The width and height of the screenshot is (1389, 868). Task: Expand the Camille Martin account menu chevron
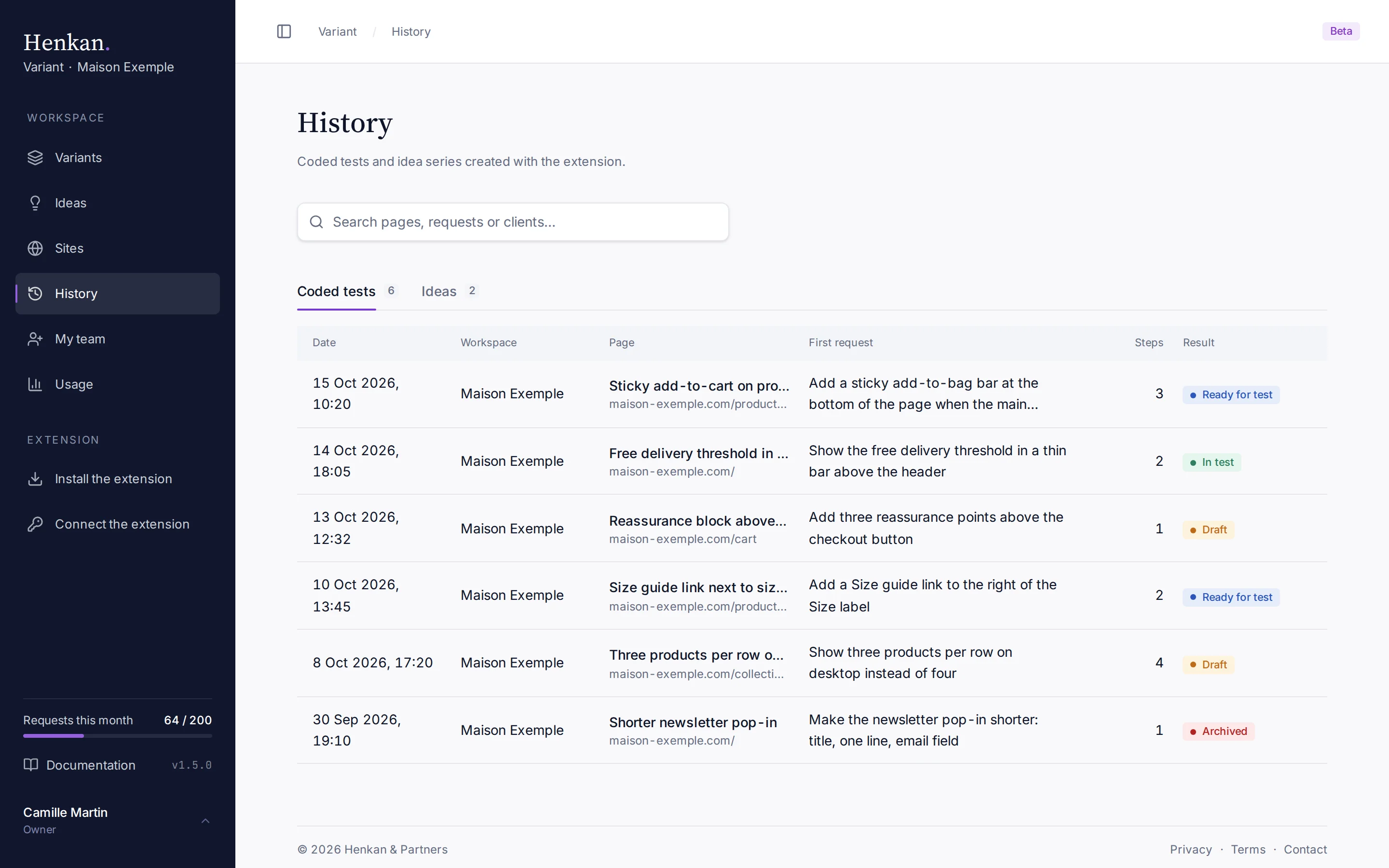point(205,821)
